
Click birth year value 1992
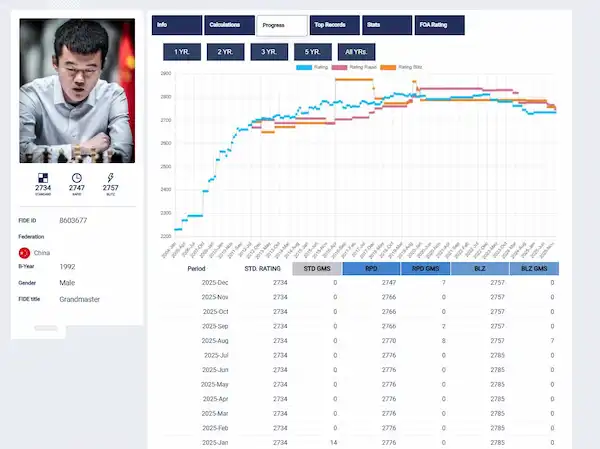coord(67,267)
